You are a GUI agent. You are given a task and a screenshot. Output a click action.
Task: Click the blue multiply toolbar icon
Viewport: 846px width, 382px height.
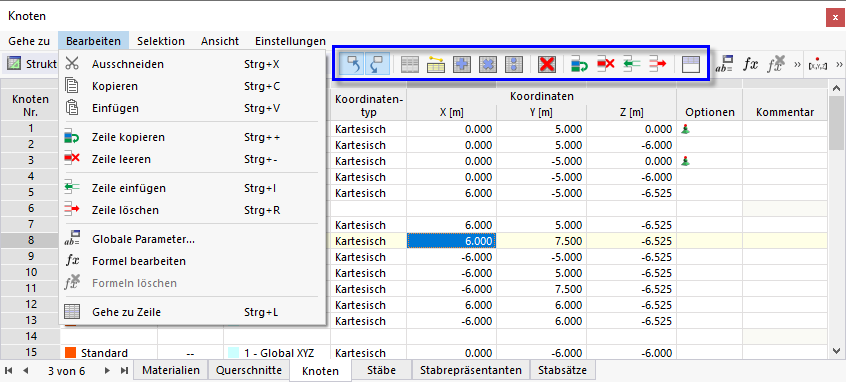click(x=488, y=65)
